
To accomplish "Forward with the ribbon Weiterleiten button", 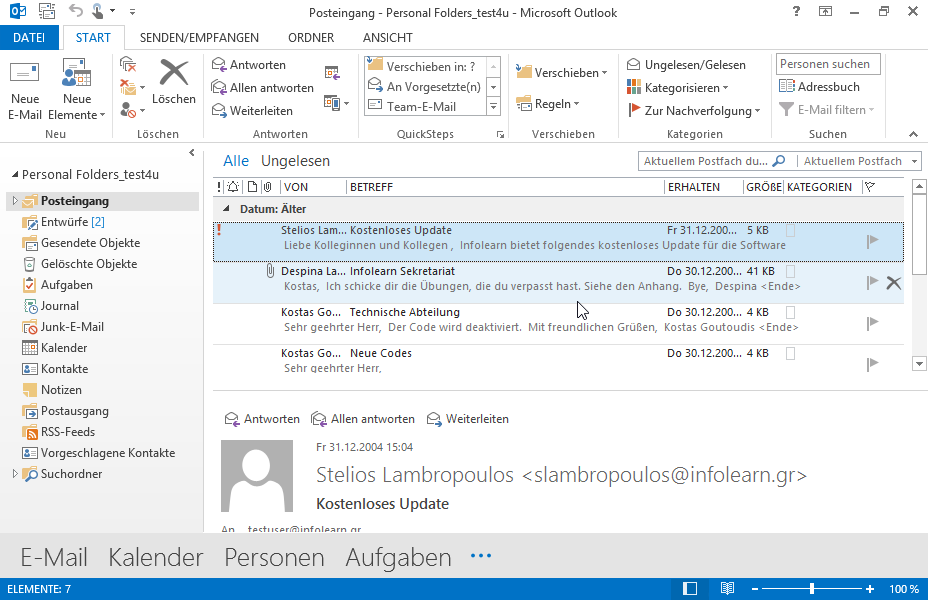I will (252, 111).
